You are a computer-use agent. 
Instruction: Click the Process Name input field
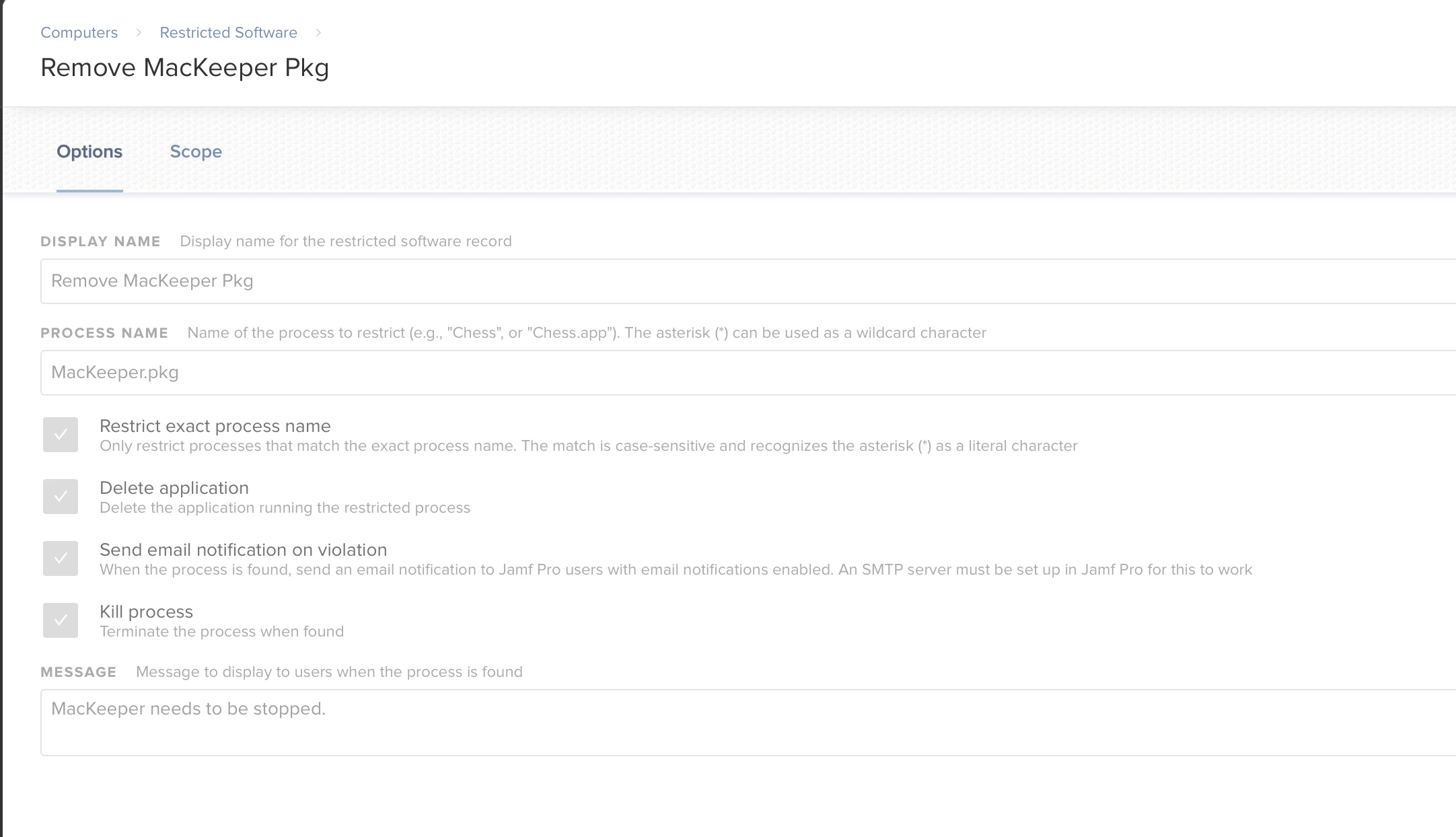click(748, 373)
